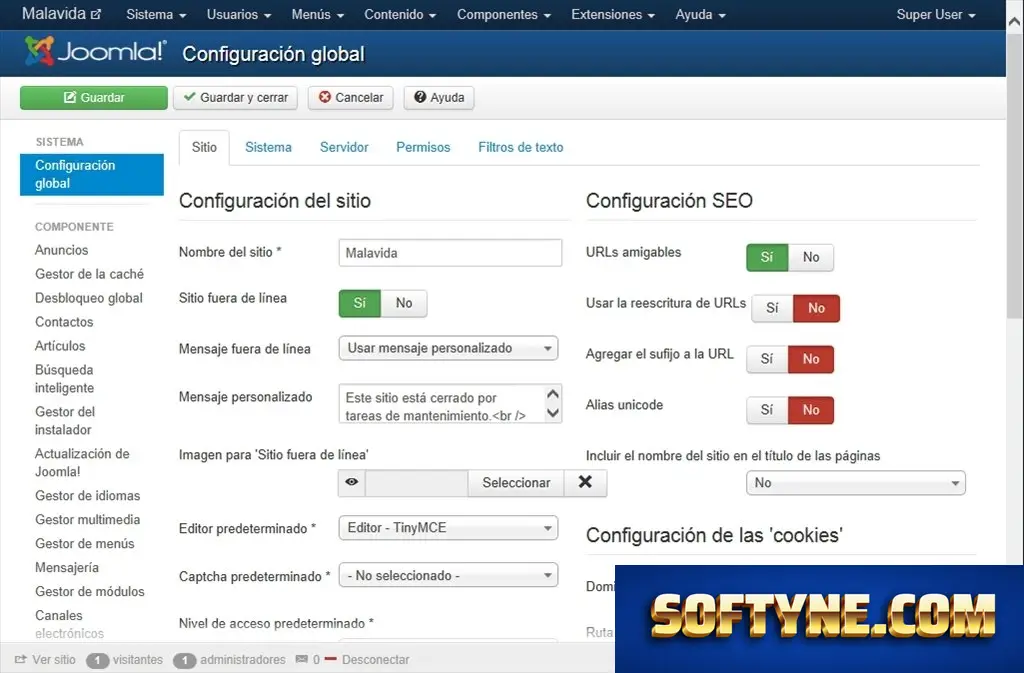Image resolution: width=1024 pixels, height=673 pixels.
Task: Click the Joomla! logo icon
Action: (39, 52)
